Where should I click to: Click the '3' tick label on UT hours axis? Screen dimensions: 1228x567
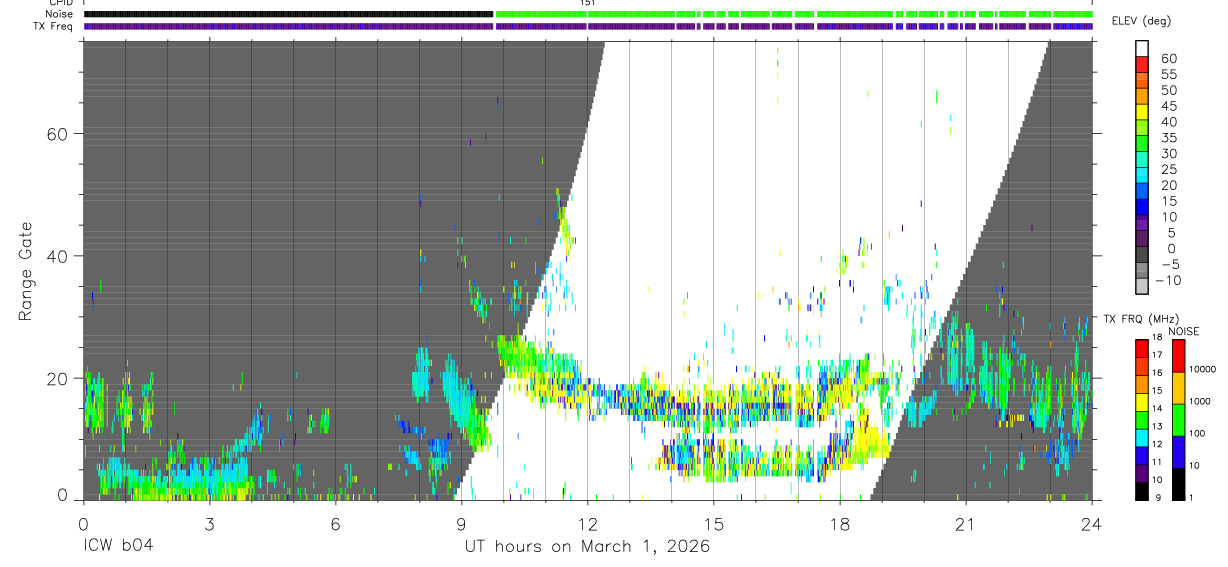(209, 524)
